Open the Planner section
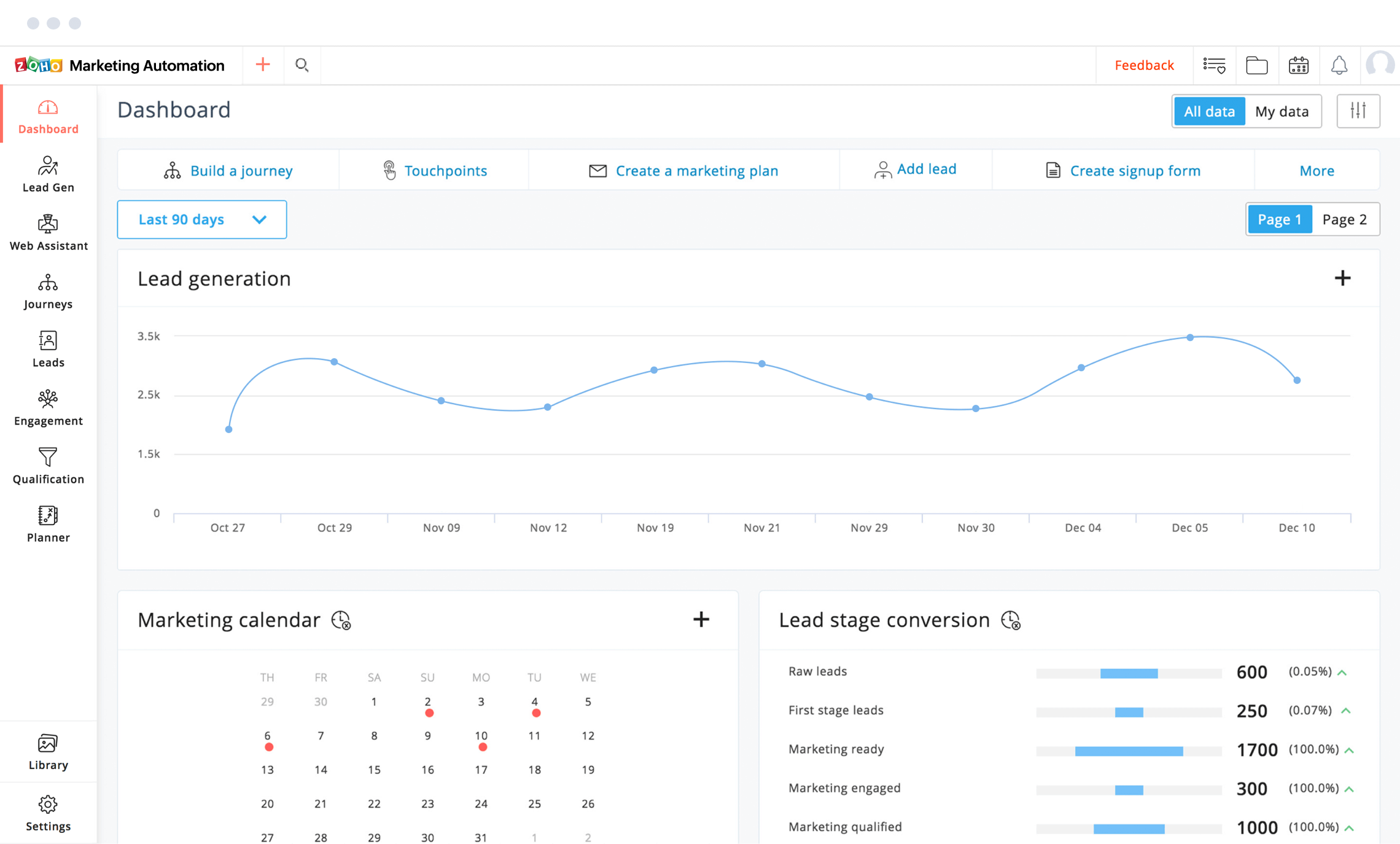 click(47, 525)
